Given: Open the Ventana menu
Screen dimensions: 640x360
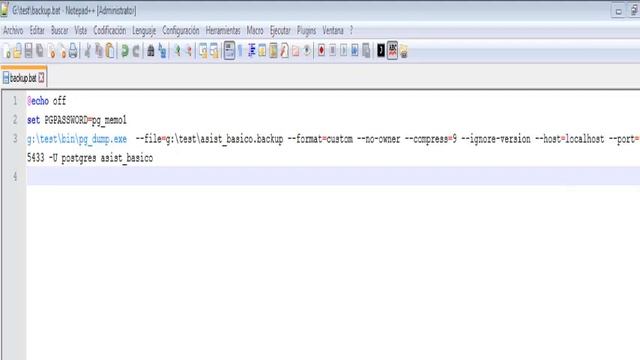Looking at the screenshot, I should (x=333, y=31).
